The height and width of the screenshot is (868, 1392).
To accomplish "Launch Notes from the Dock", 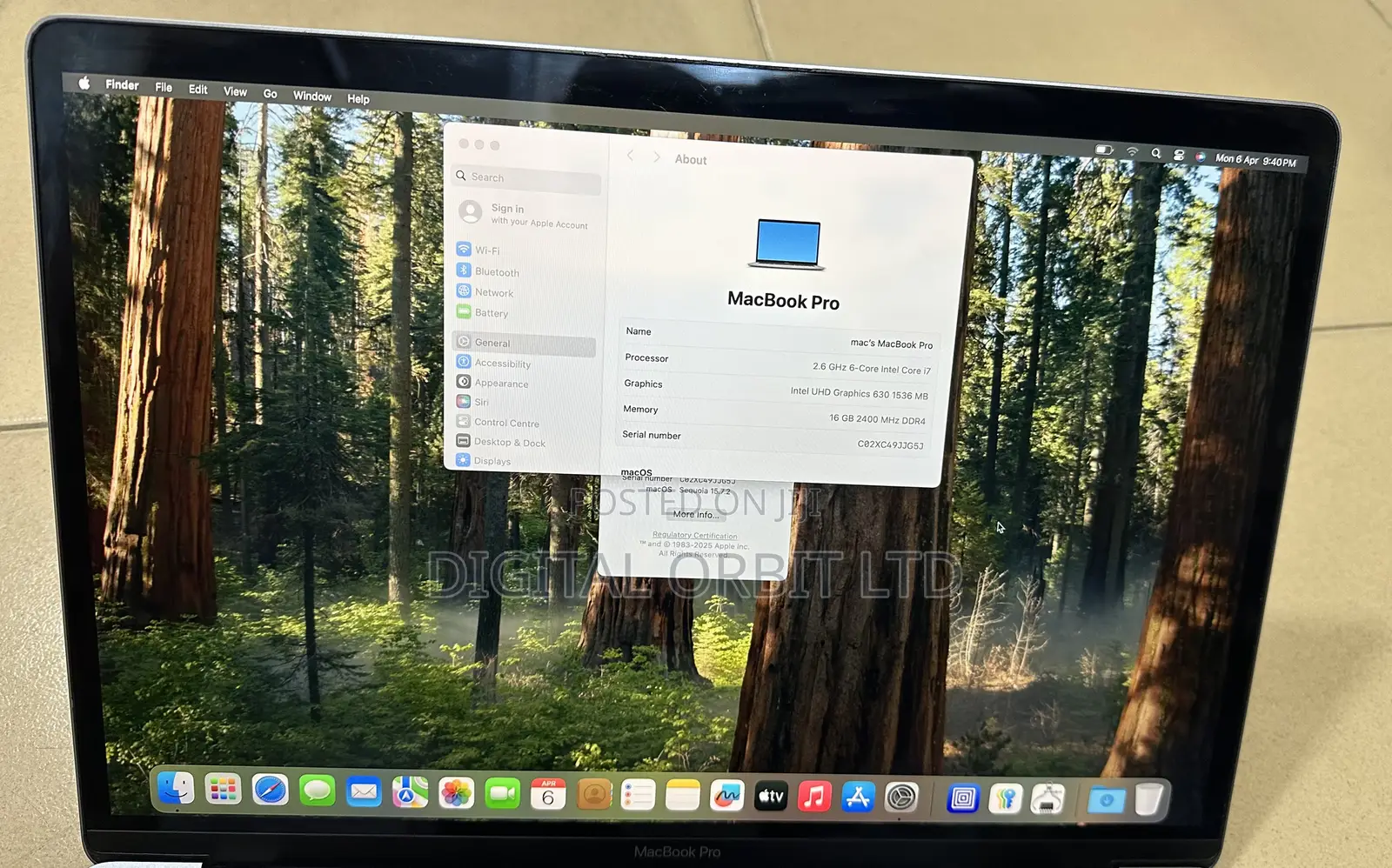I will (x=683, y=795).
